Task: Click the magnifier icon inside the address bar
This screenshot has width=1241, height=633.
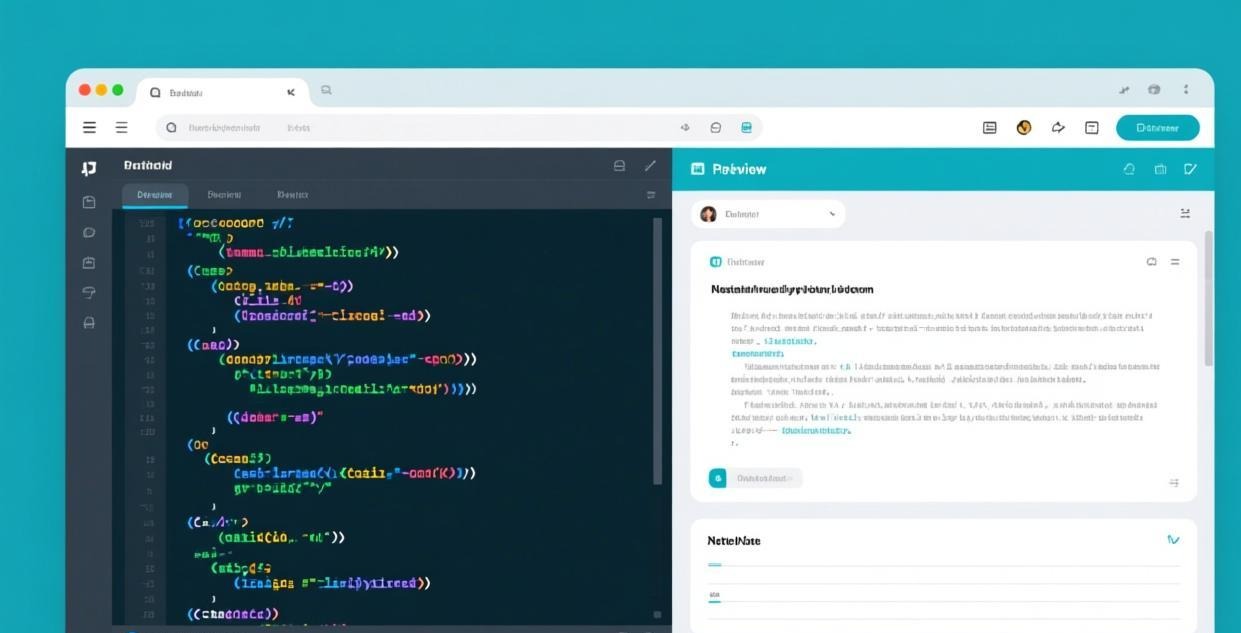Action: 171,128
